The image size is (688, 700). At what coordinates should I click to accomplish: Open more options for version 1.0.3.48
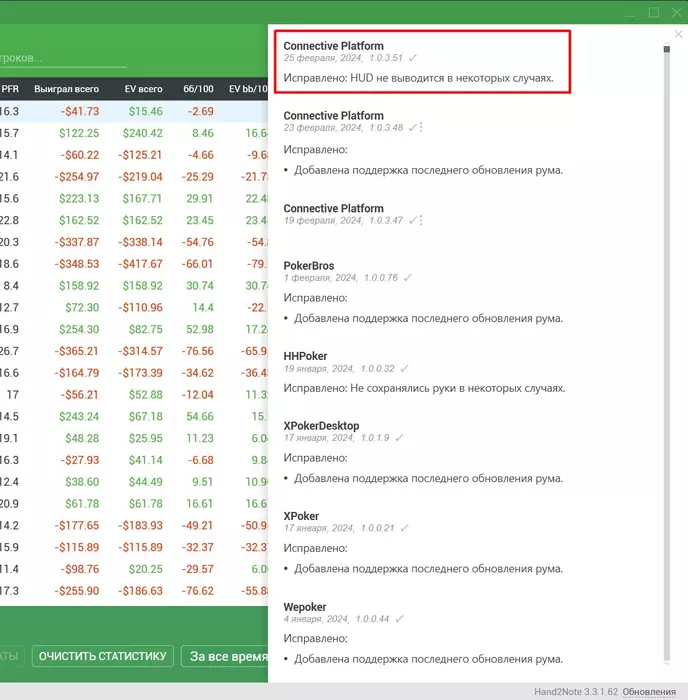pyautogui.click(x=421, y=128)
